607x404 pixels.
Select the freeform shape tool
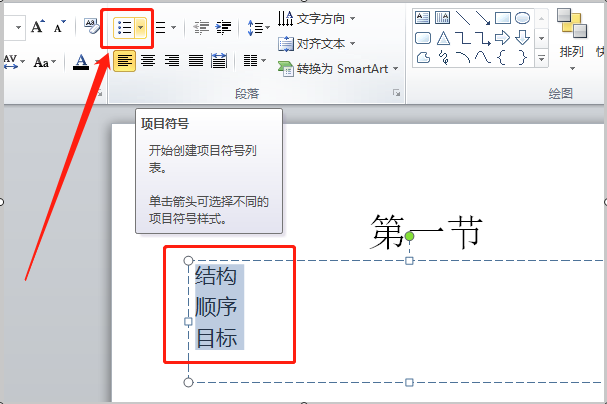pyautogui.click(x=423, y=58)
